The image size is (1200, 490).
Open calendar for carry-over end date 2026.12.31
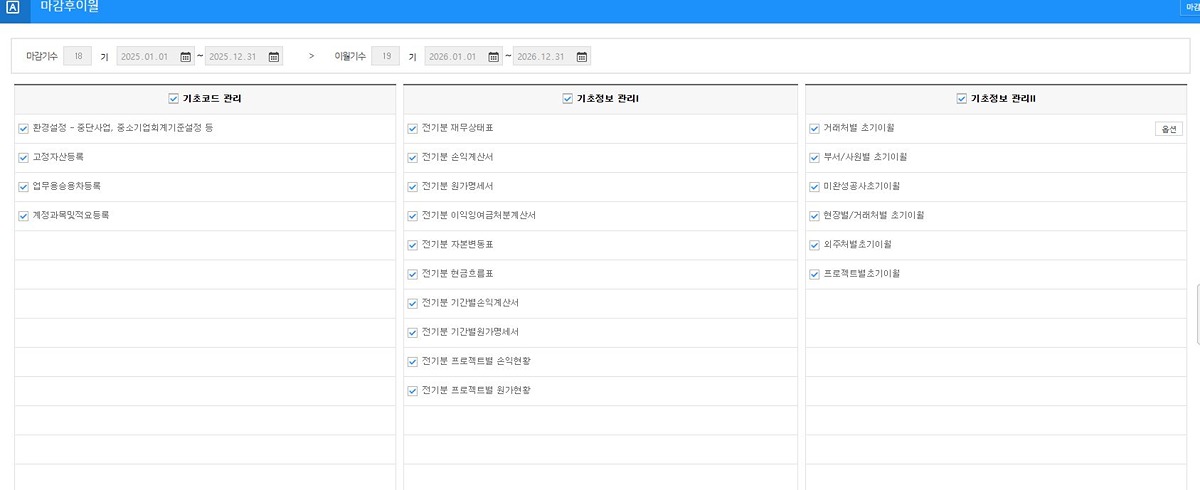click(582, 57)
